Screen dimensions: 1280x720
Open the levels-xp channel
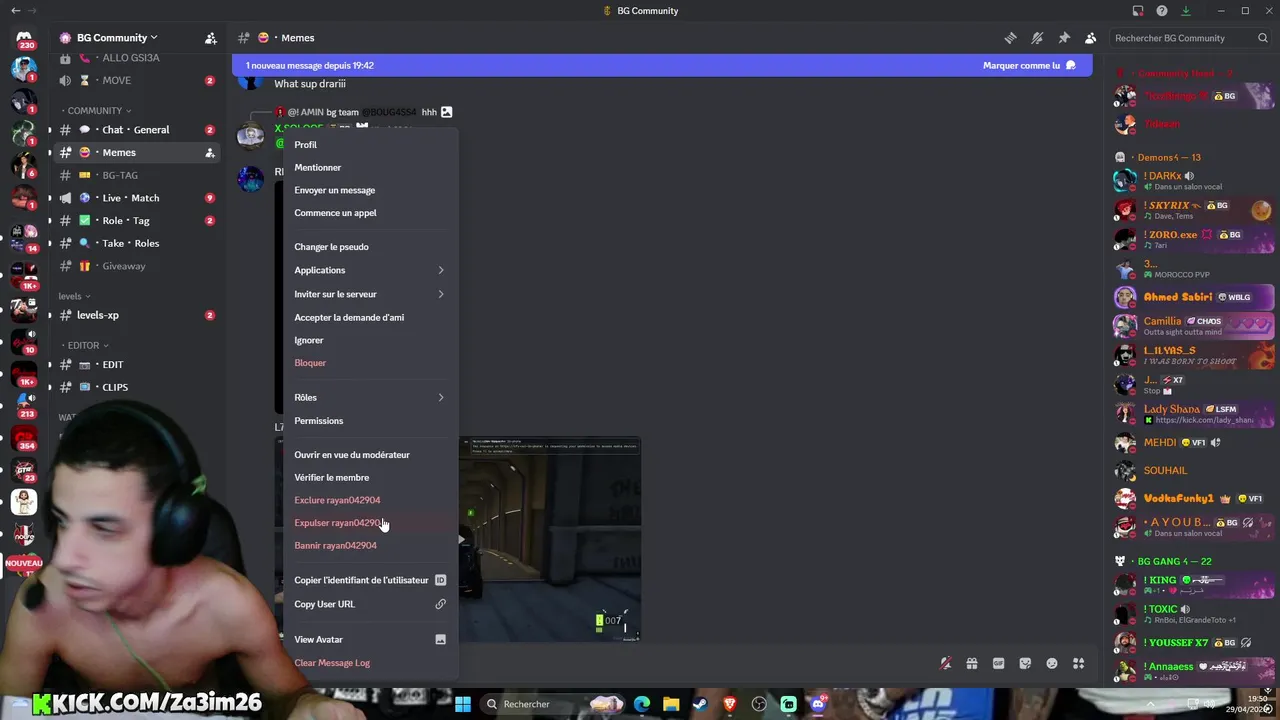click(138, 315)
